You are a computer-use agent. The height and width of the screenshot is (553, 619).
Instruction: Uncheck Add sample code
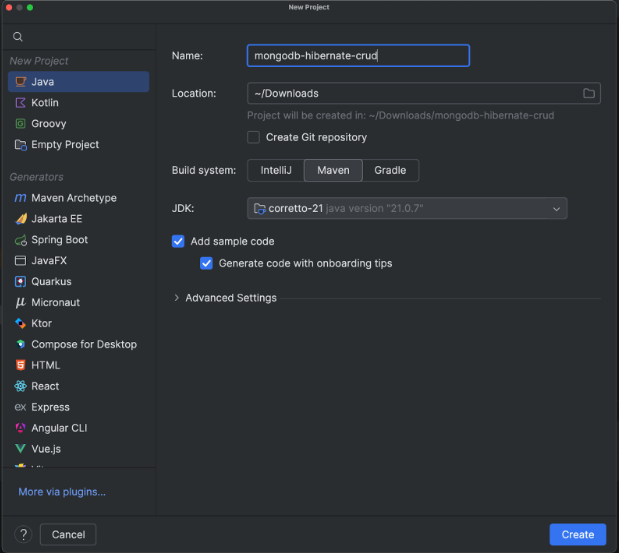point(178,241)
